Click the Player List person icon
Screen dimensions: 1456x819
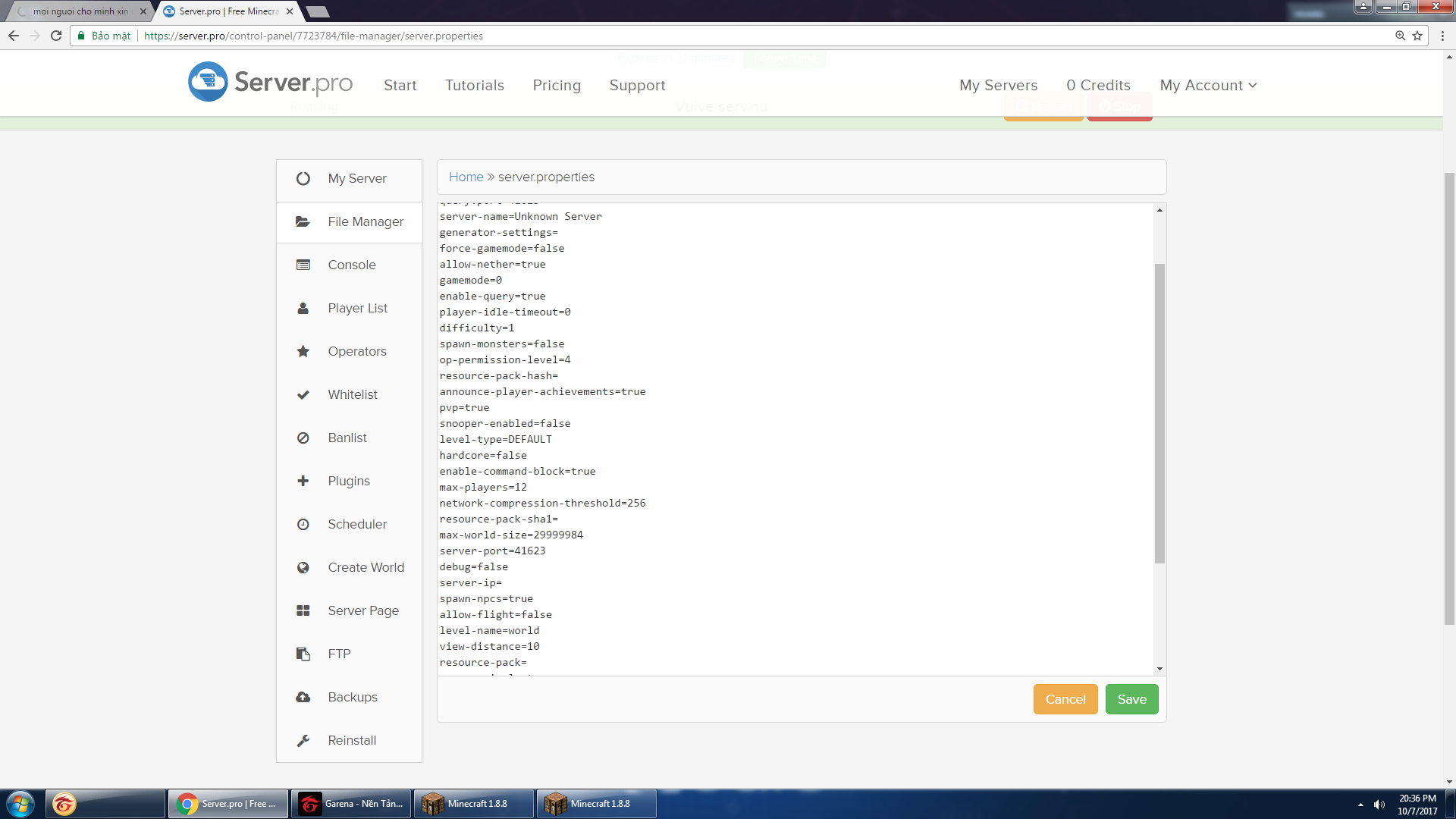(x=303, y=308)
